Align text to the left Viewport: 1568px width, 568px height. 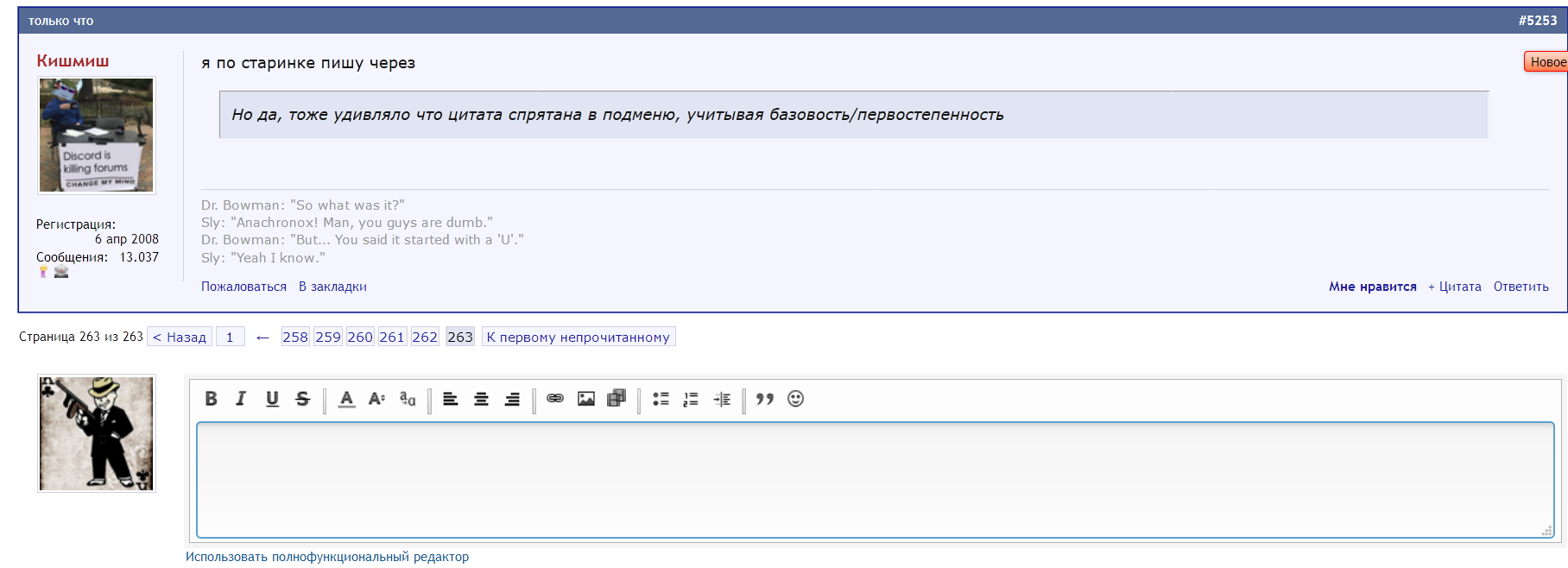(x=451, y=399)
